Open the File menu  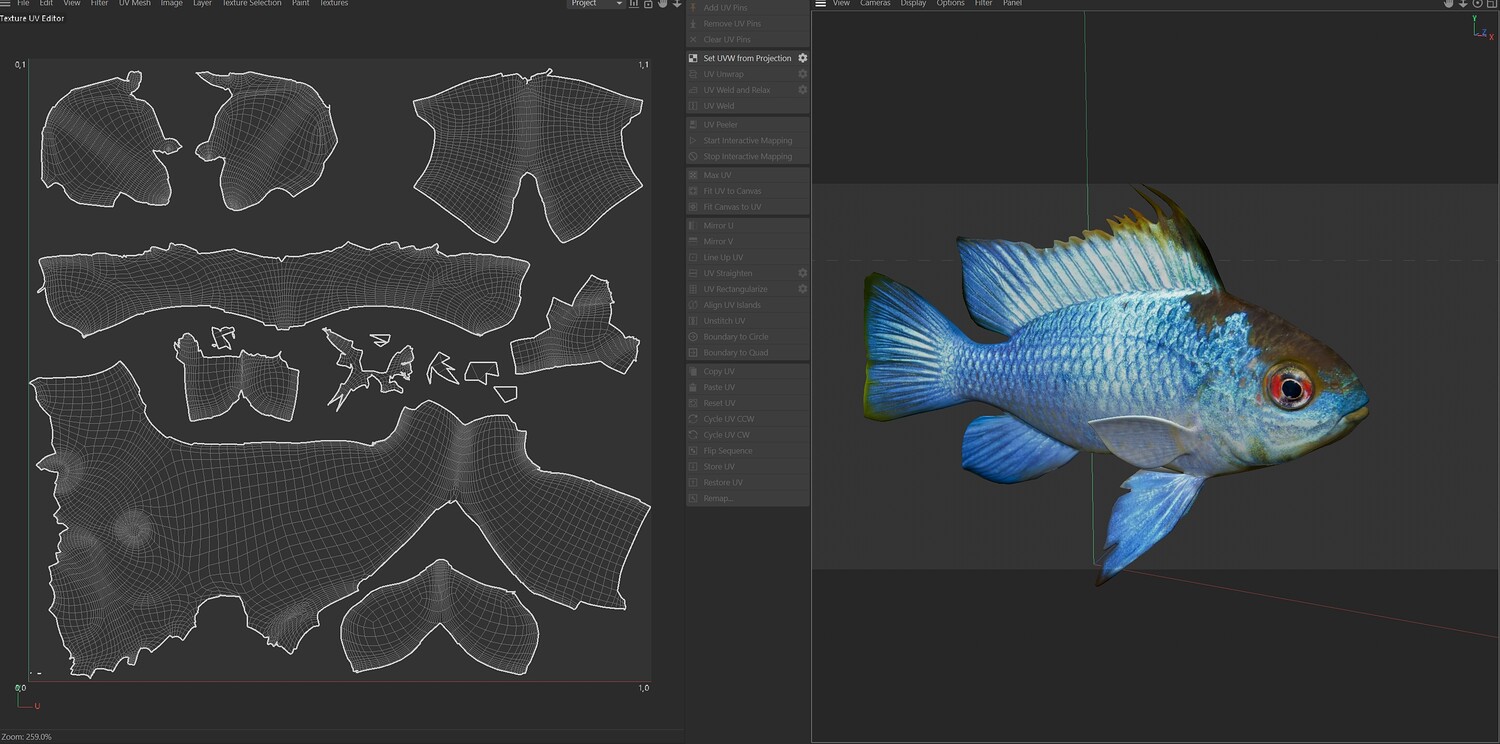[23, 3]
